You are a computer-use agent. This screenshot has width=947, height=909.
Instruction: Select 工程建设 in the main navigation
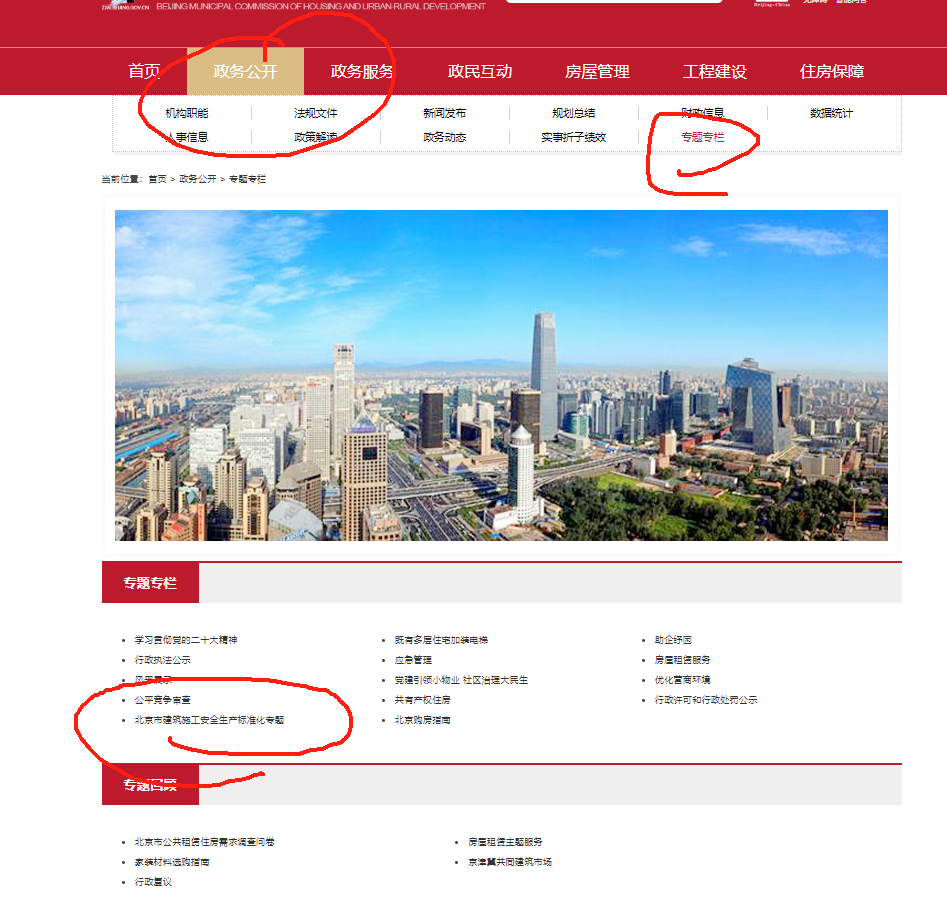tap(714, 71)
